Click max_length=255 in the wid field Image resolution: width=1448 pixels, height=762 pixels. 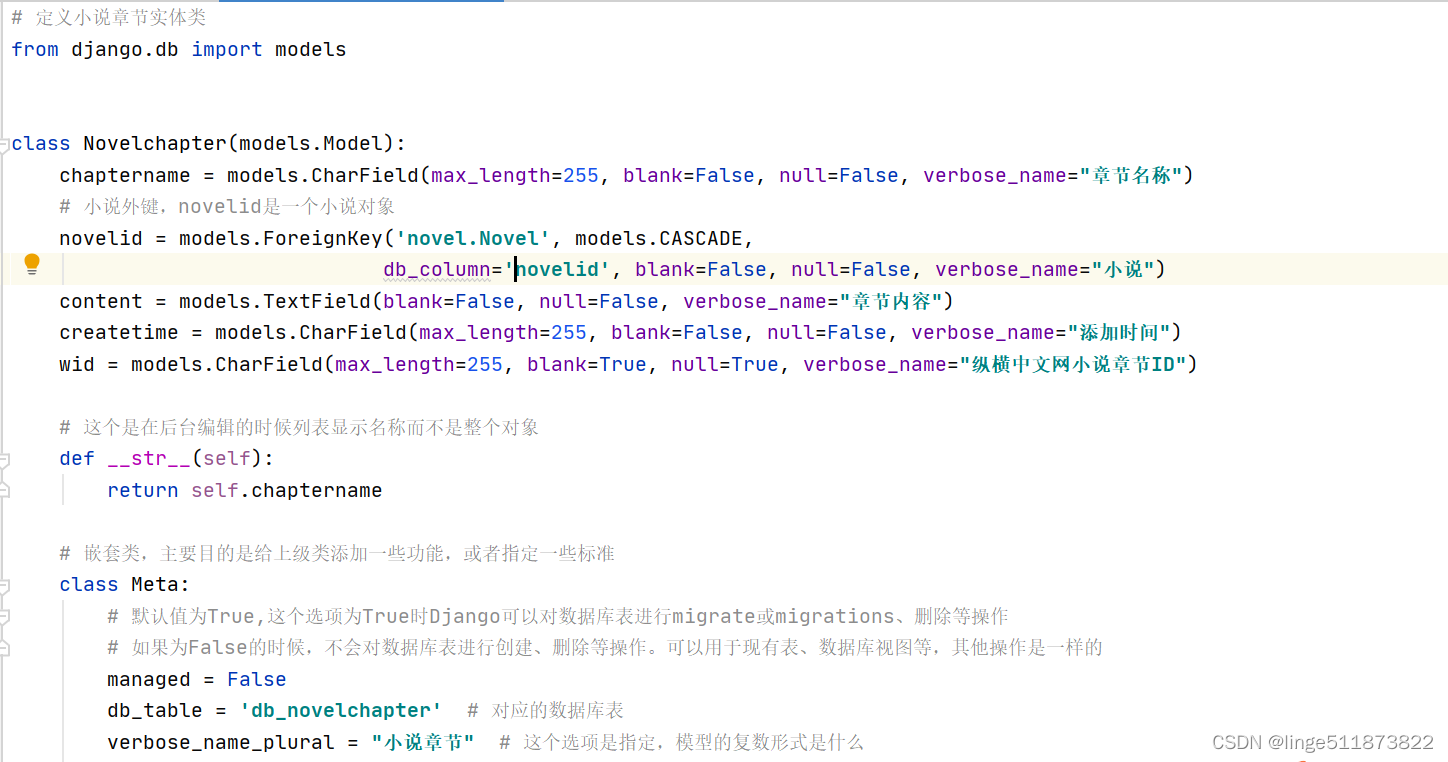(419, 364)
